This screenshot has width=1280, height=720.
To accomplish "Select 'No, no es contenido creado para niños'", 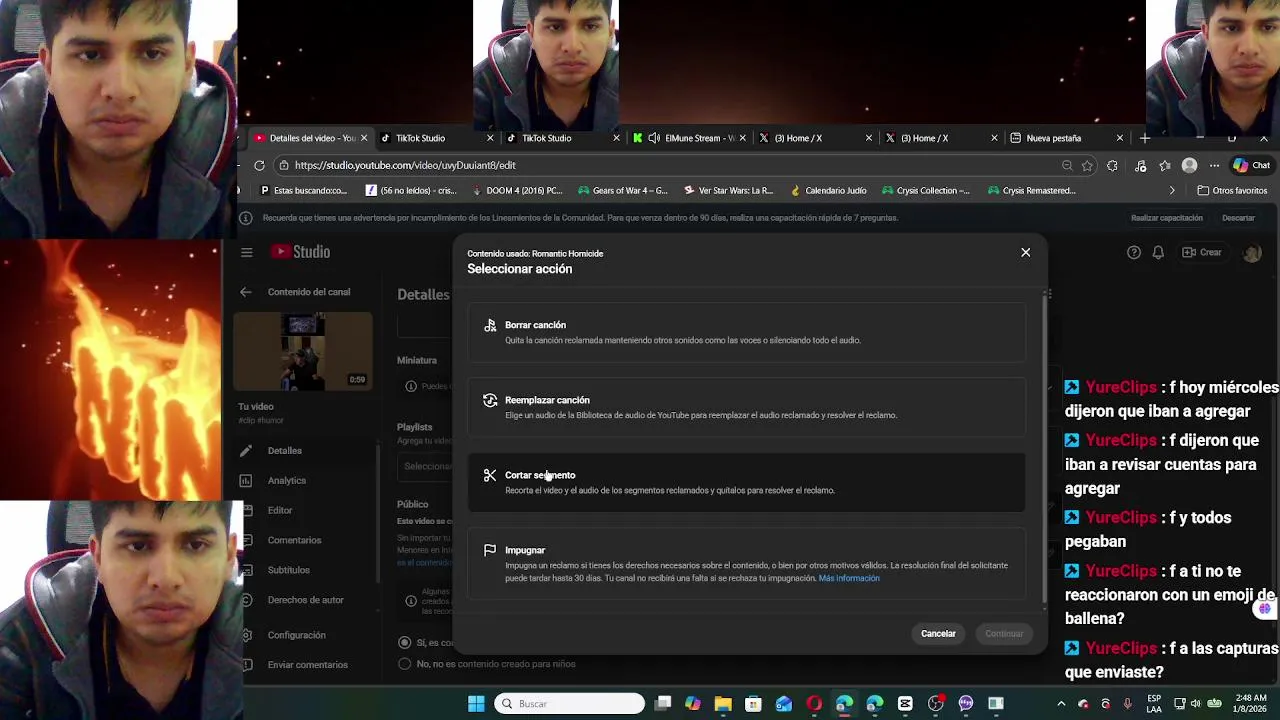I will tap(404, 663).
